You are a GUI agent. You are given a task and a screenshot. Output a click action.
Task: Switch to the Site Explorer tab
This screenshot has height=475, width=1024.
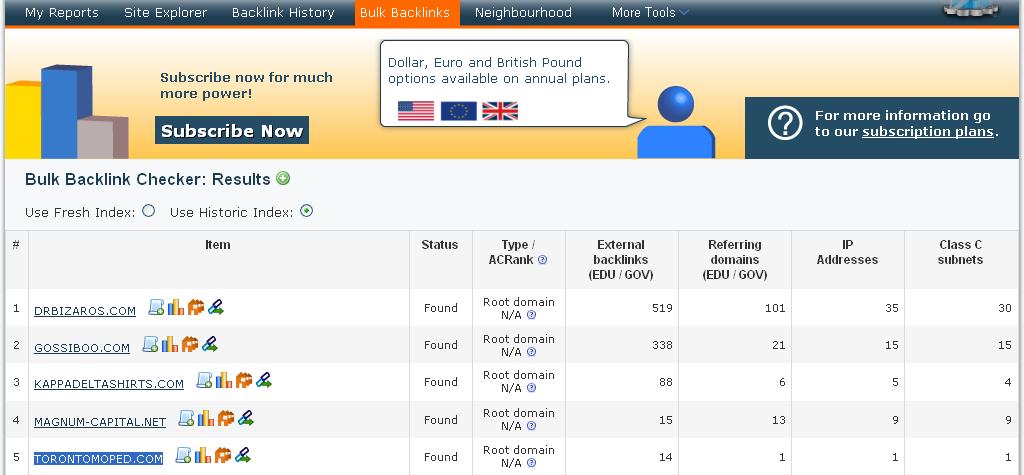(165, 12)
